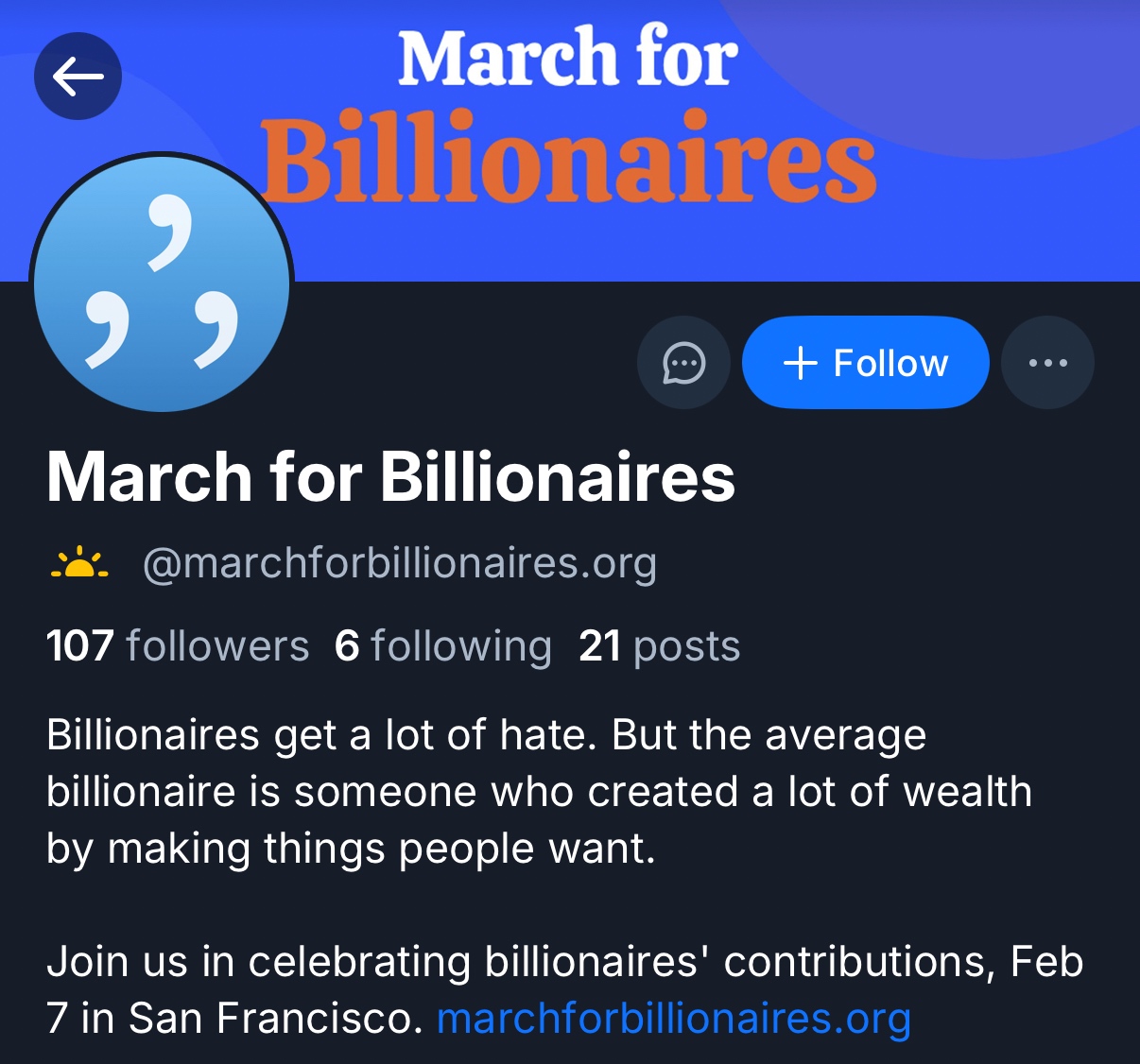The image size is (1140, 1064).
Task: Open the blue profile banner image
Action: click(993, 217)
